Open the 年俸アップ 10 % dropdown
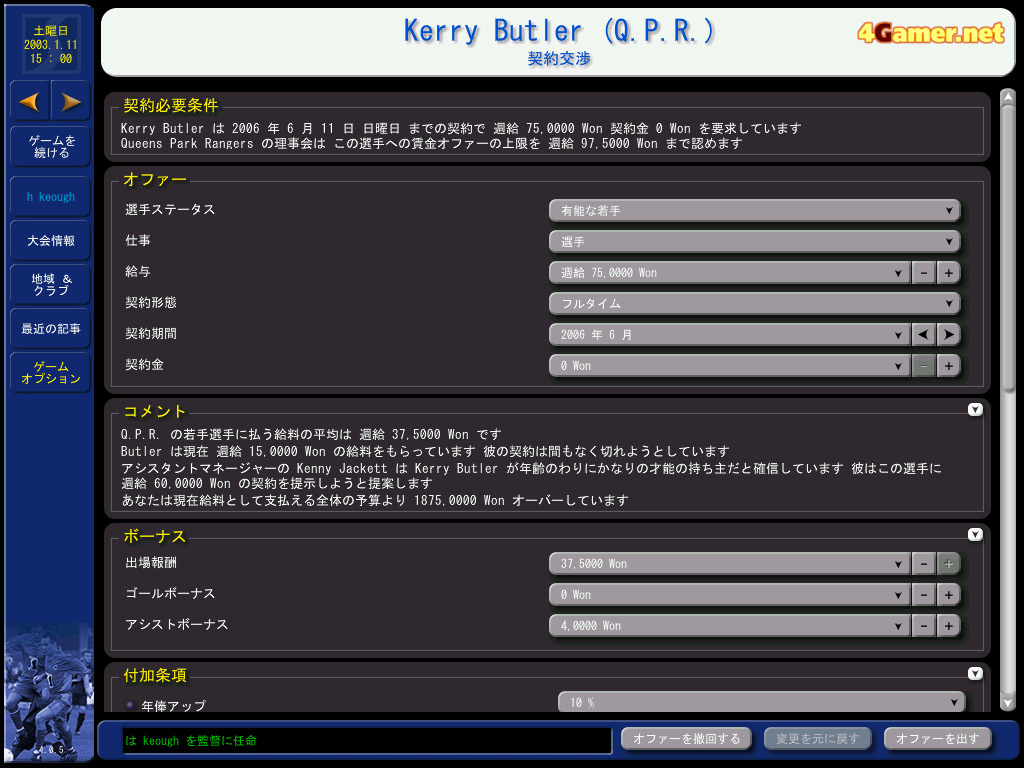 pyautogui.click(x=761, y=702)
